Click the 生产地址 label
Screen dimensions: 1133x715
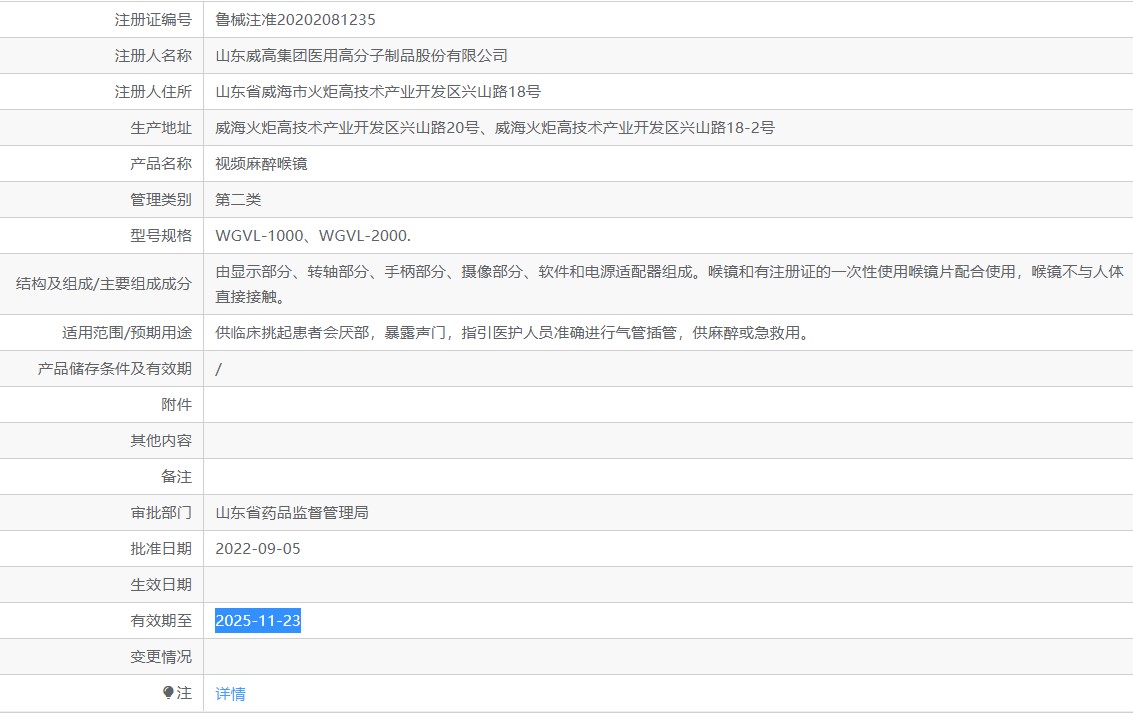pos(161,128)
